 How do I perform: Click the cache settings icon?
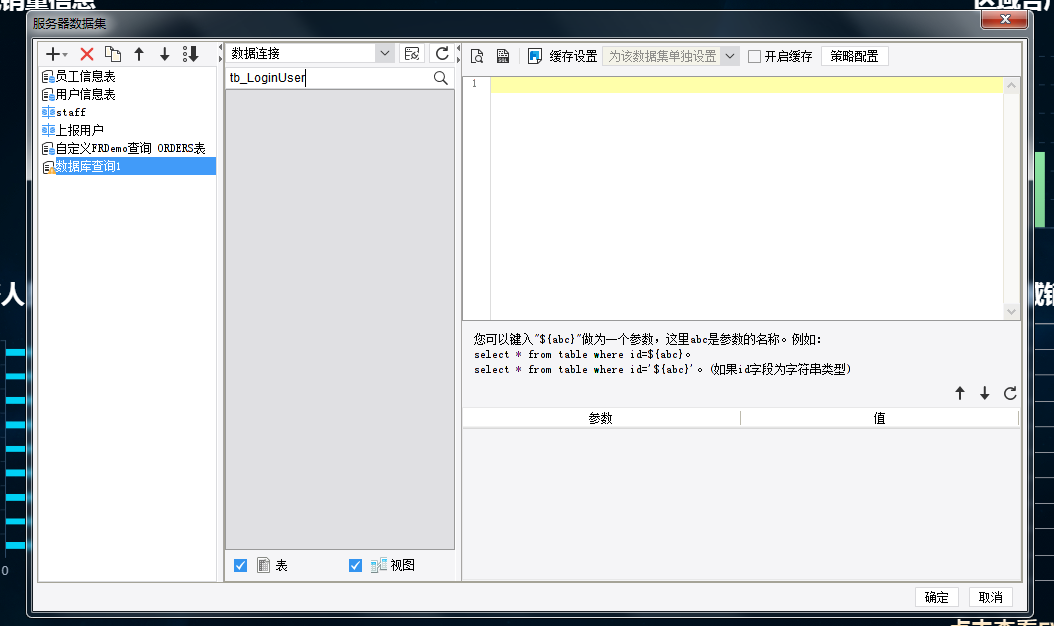[x=534, y=56]
